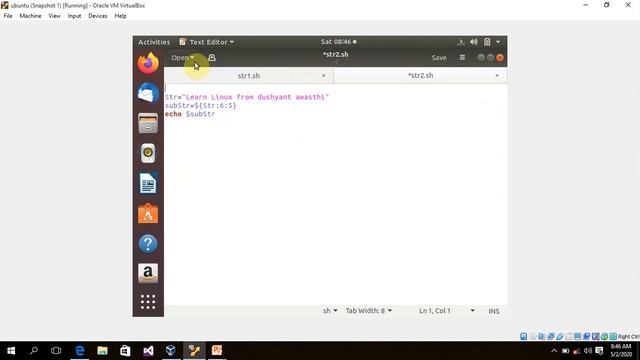
Task: Click the VirtualBox hard disk status icon
Action: pos(524,336)
